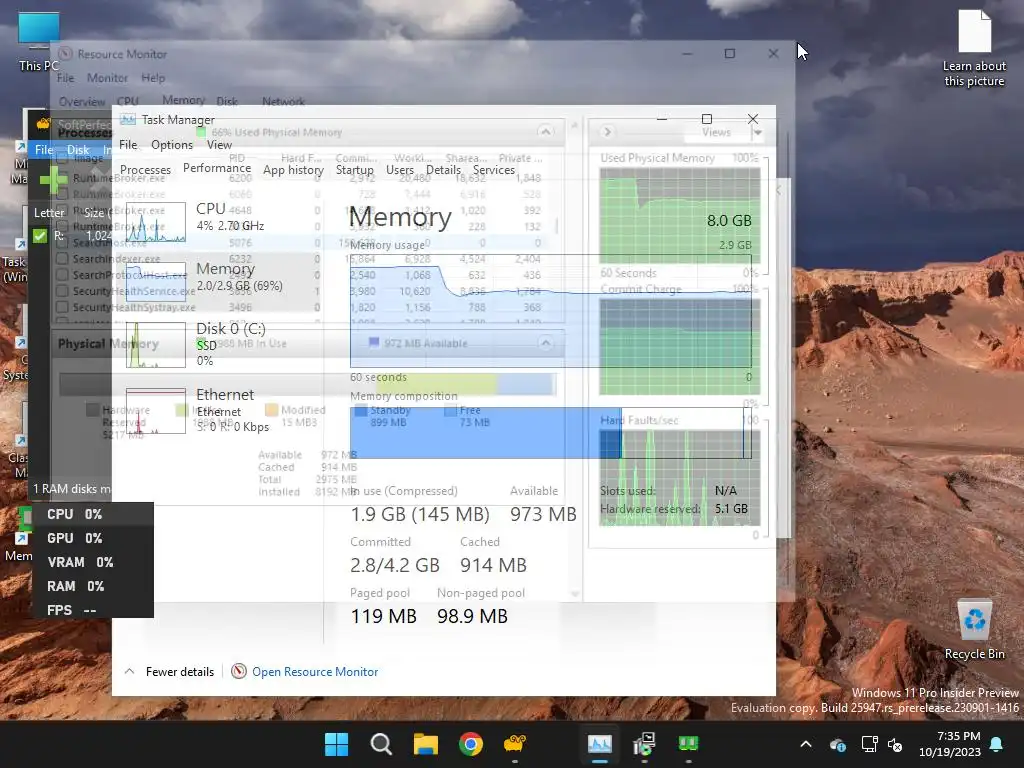Open the notification bell icon
This screenshot has width=1024, height=768.
tap(997, 744)
